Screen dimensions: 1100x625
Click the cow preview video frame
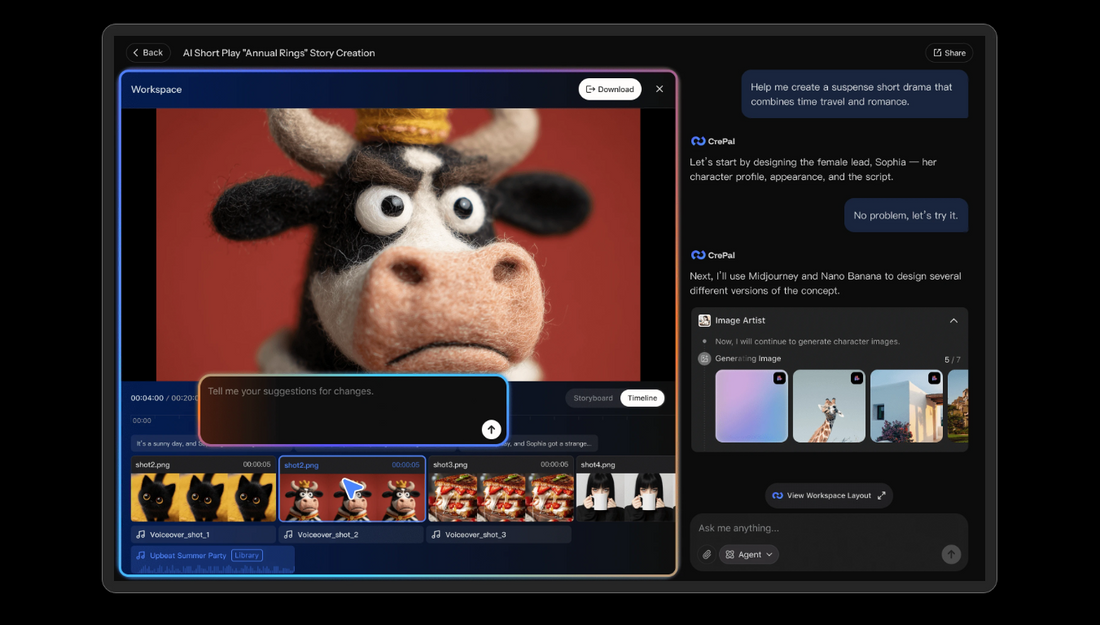[x=398, y=244]
